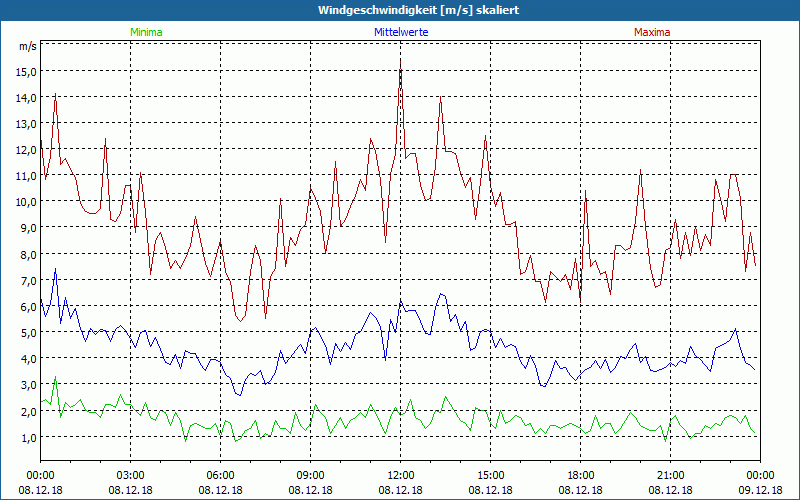The image size is (800, 500).
Task: Click the m/s unit label on the y-axis
Action: (x=28, y=47)
